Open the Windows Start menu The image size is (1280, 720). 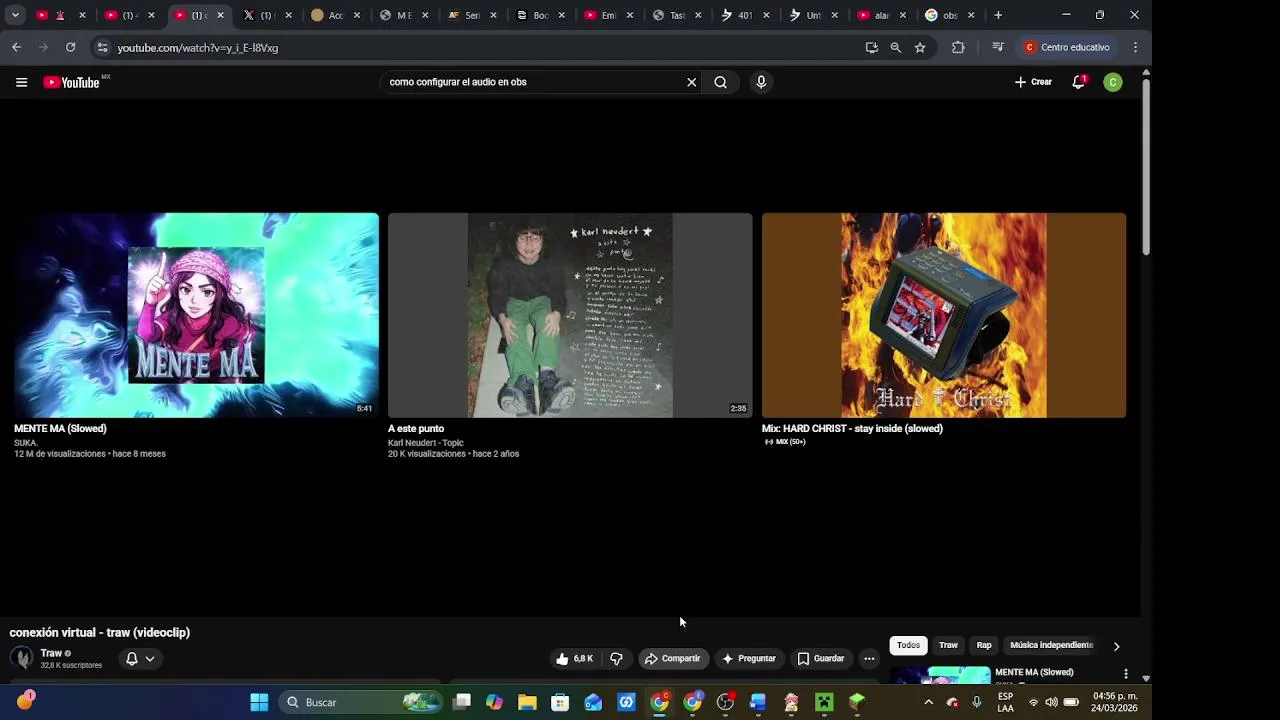click(259, 702)
